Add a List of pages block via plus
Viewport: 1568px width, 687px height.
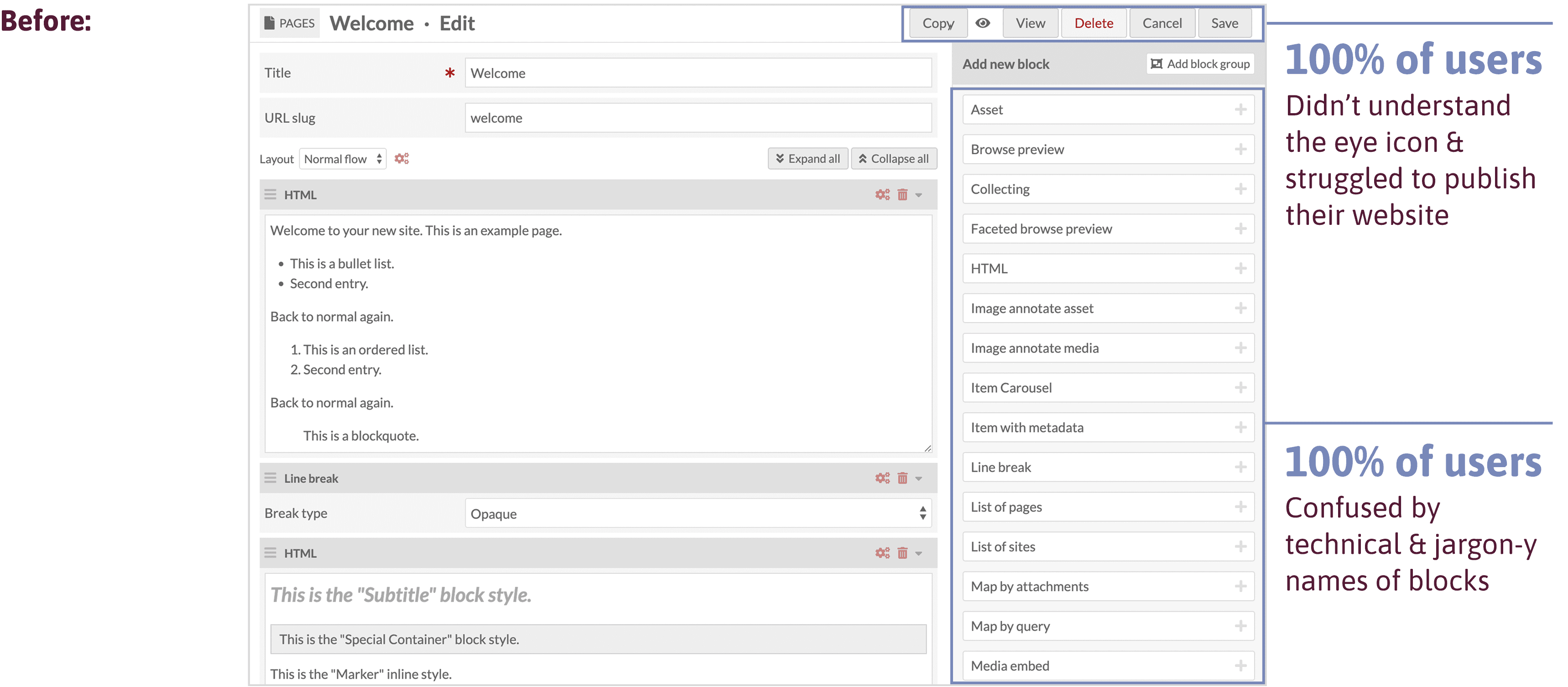point(1240,507)
